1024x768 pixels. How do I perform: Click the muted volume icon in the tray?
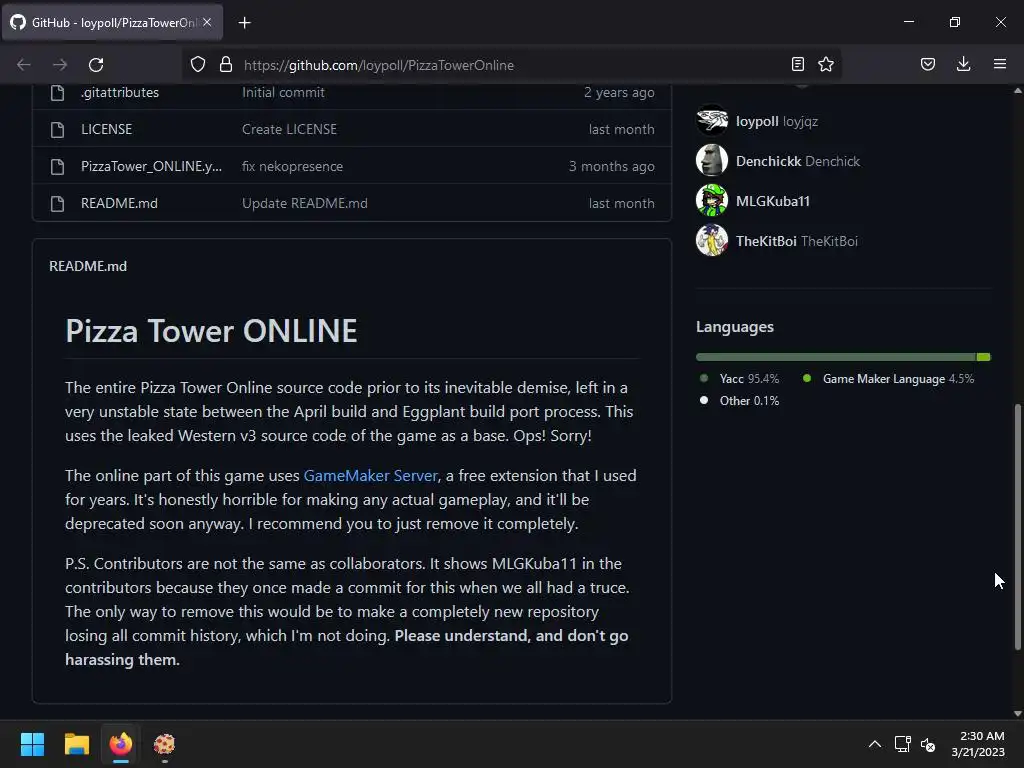coord(928,744)
